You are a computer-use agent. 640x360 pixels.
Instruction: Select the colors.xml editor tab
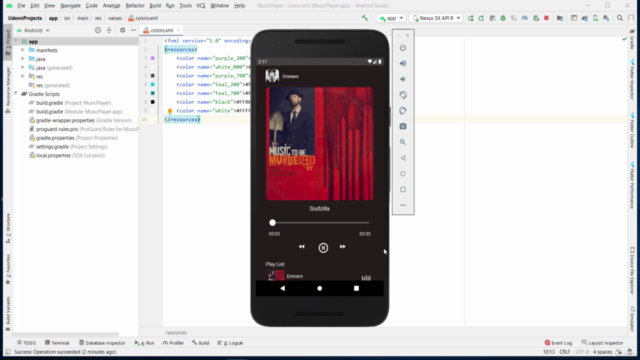[162, 30]
